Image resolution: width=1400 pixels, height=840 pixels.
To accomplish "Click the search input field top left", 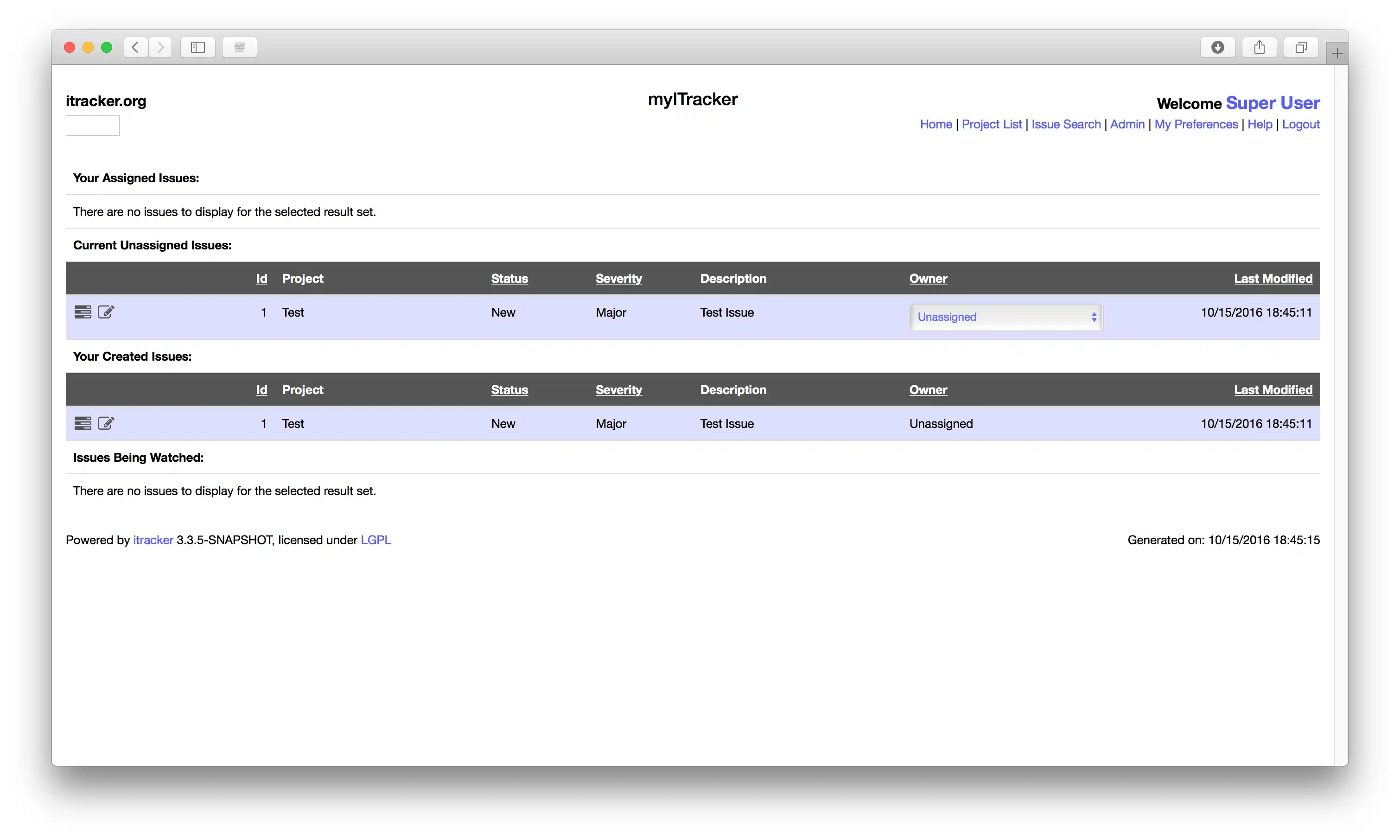I will click(x=93, y=123).
